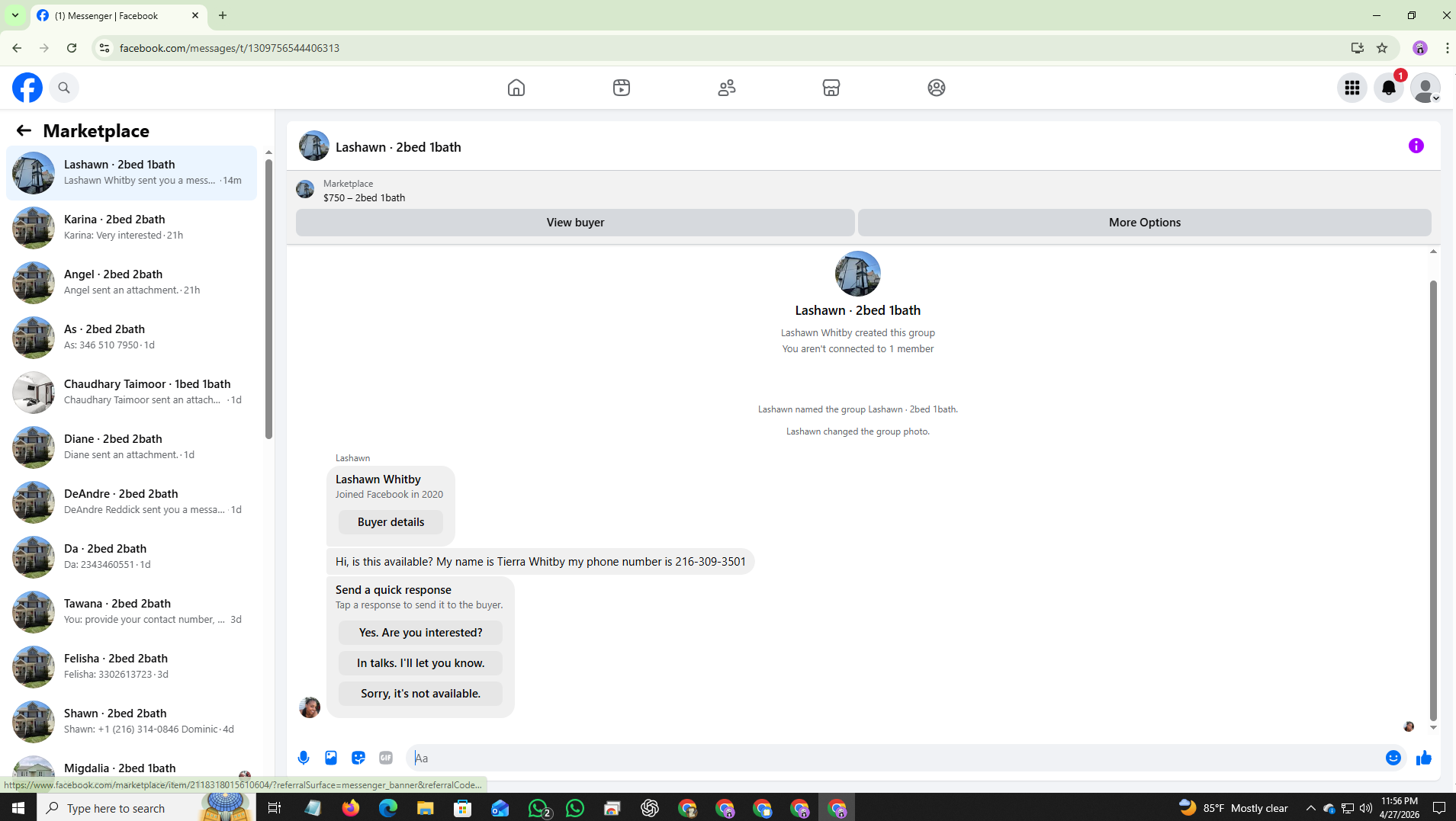The width and height of the screenshot is (1456, 821).
Task: Click the browser address bar URL
Action: click(230, 48)
